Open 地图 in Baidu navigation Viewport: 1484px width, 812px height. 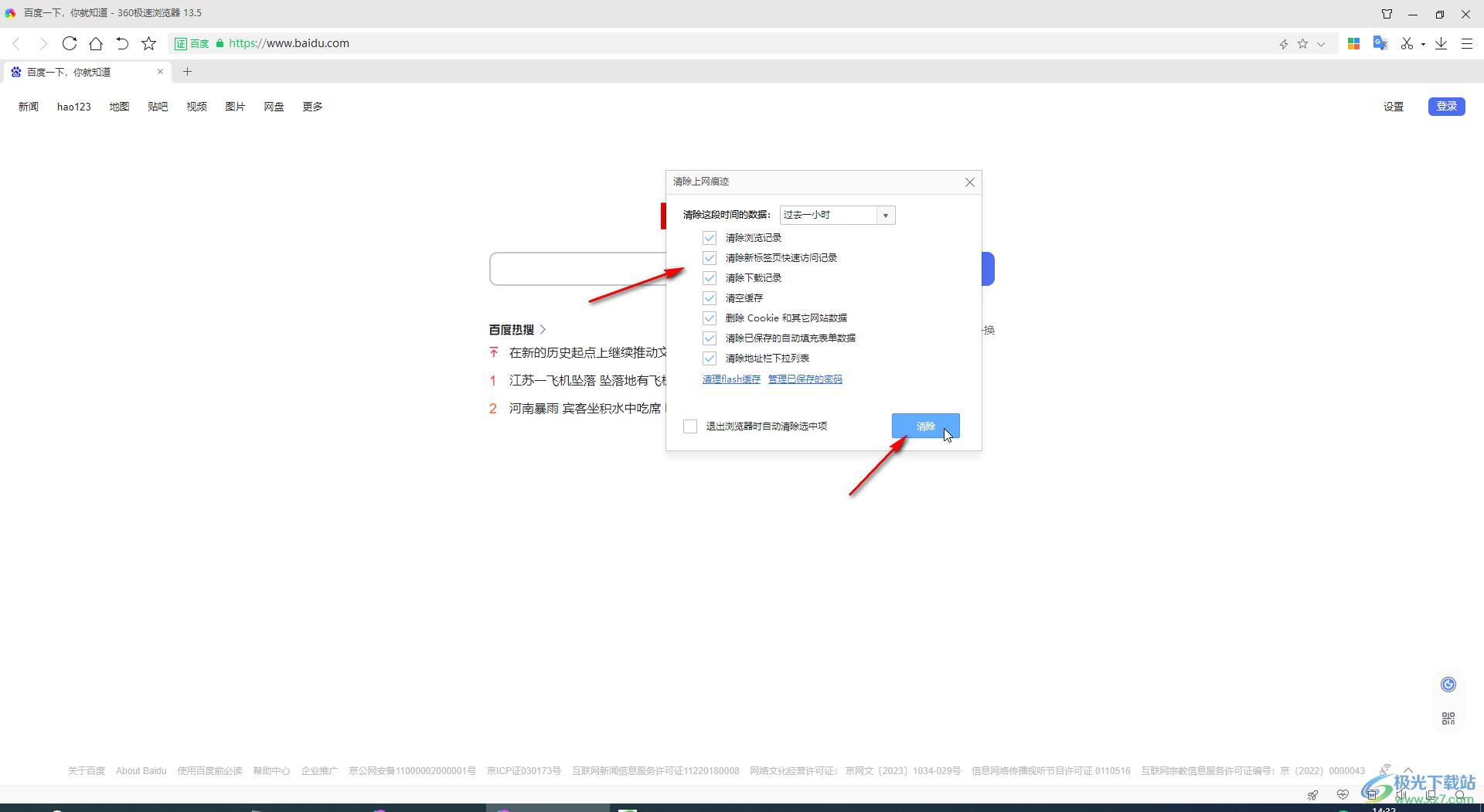119,107
